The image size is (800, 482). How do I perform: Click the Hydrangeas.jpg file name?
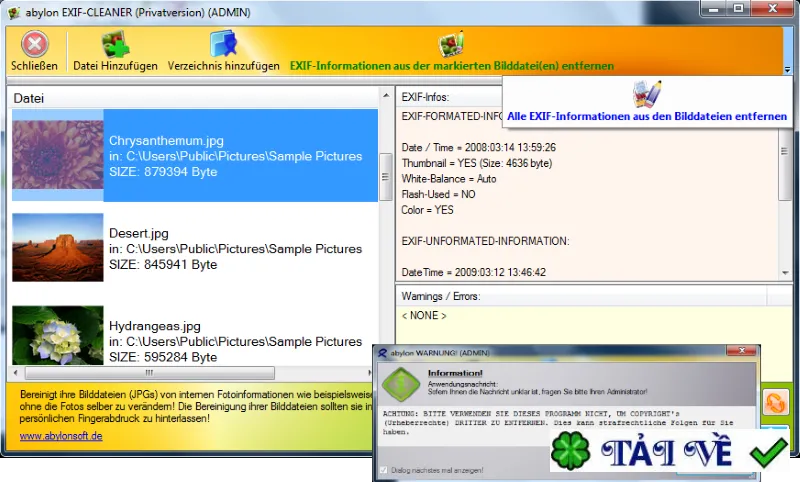click(x=155, y=326)
